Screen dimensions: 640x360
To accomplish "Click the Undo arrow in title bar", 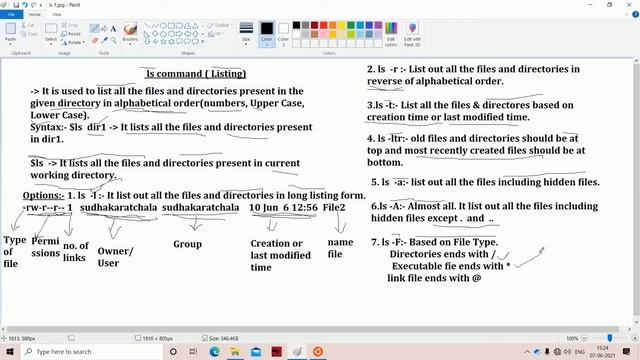I will (24, 5).
